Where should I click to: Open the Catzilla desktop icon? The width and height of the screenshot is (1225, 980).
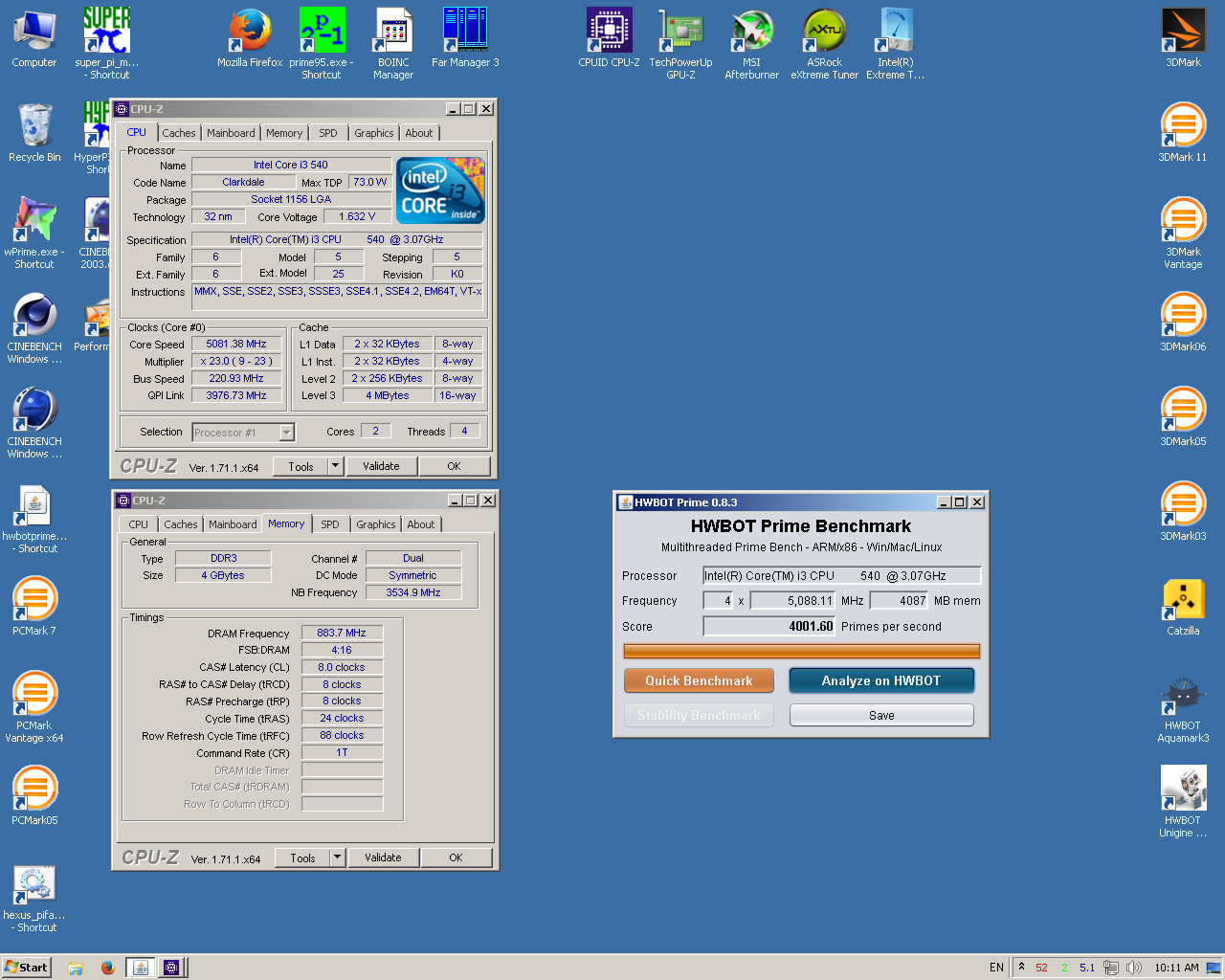[1183, 606]
